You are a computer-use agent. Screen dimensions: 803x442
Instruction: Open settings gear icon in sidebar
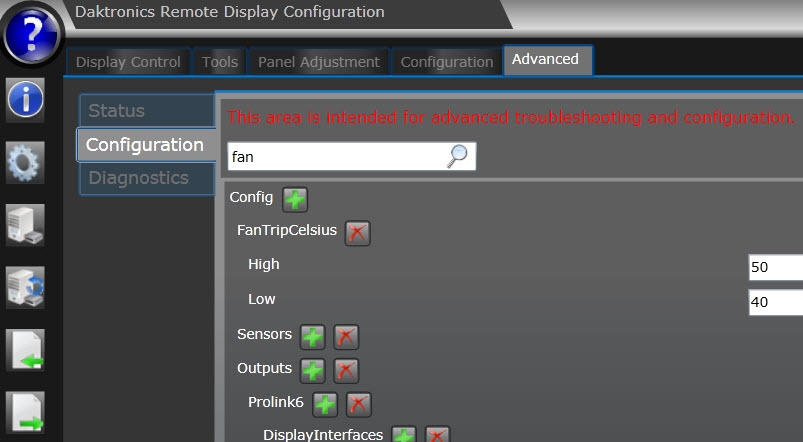click(26, 162)
